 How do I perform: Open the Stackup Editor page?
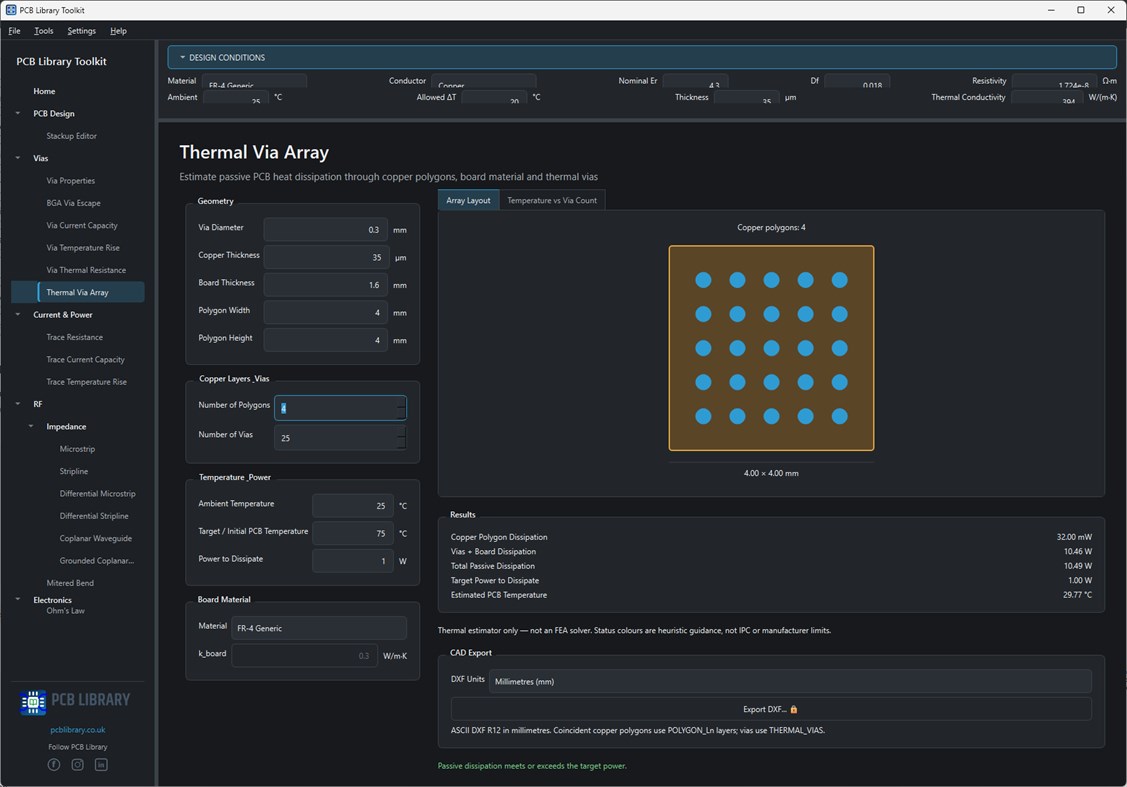coord(71,136)
